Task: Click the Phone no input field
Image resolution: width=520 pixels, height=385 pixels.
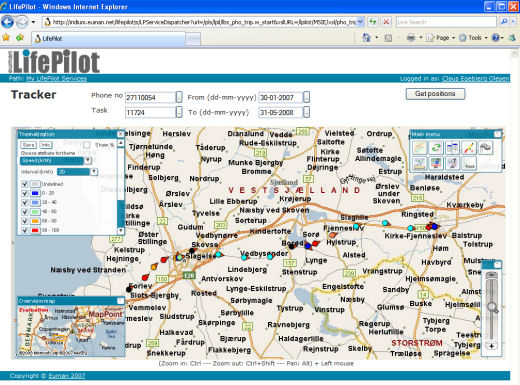Action: tap(151, 97)
